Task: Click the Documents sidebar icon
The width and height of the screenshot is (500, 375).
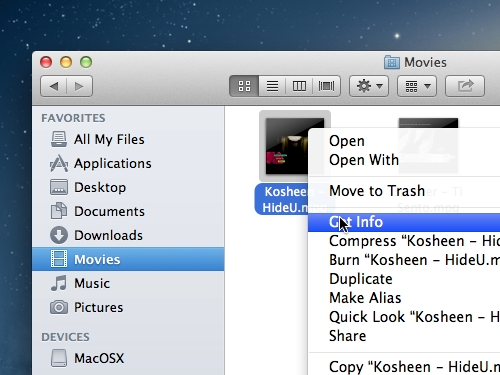Action: click(x=59, y=211)
